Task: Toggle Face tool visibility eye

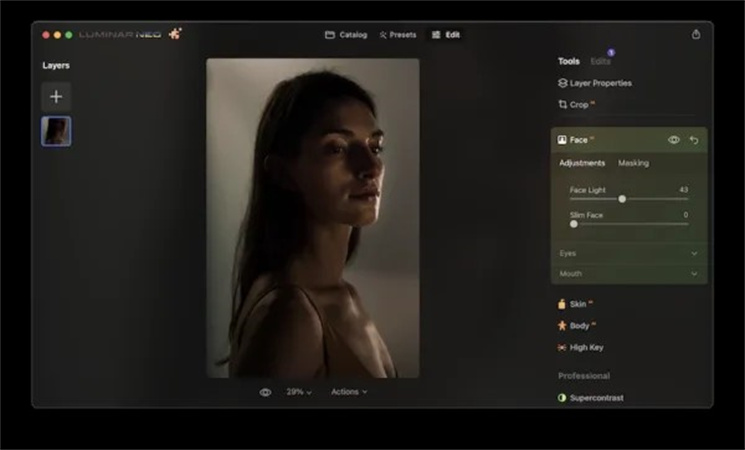Action: click(674, 140)
